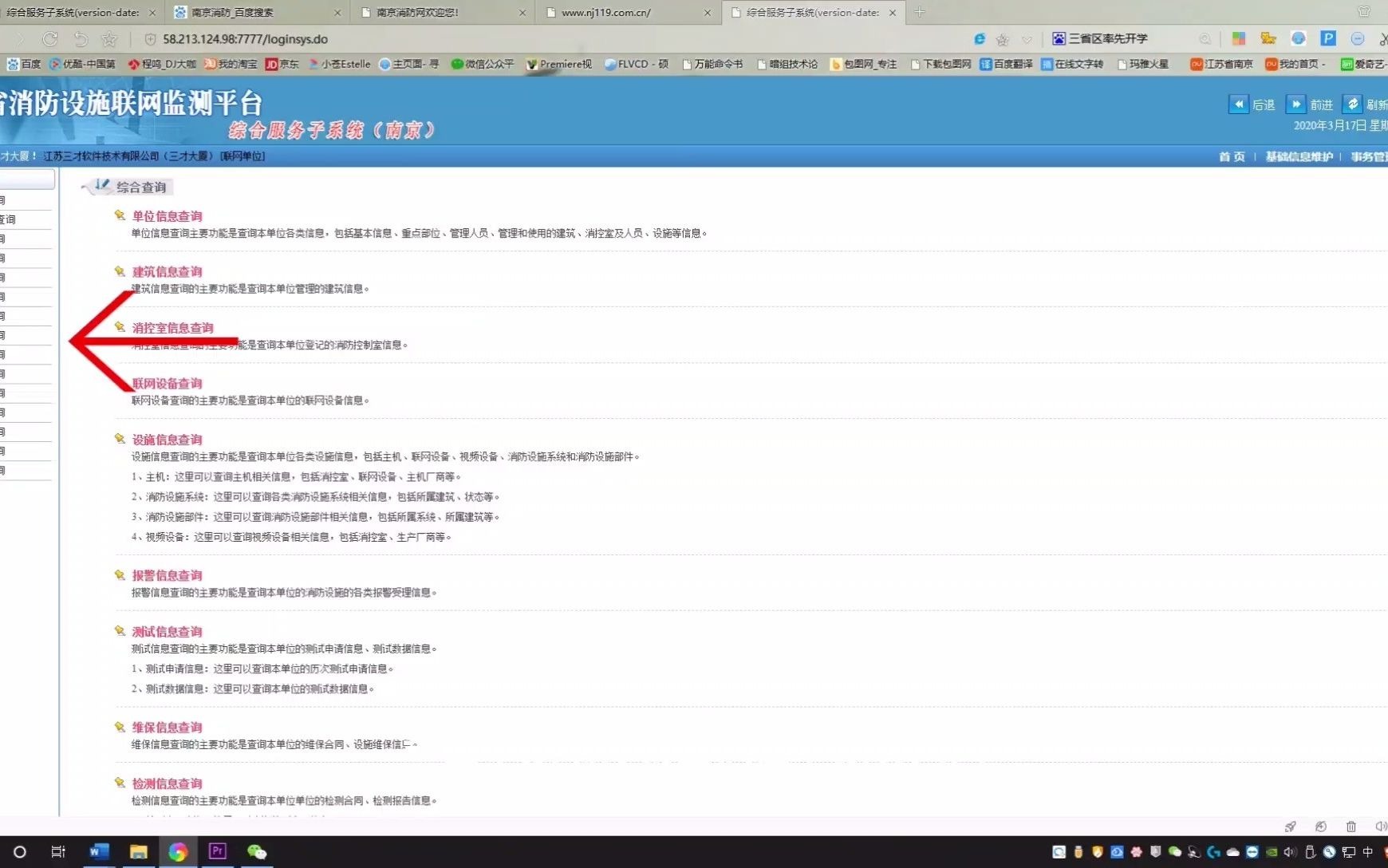The width and height of the screenshot is (1388, 868).
Task: Switch to the www.nj119.com.cn tab
Action: point(627,13)
